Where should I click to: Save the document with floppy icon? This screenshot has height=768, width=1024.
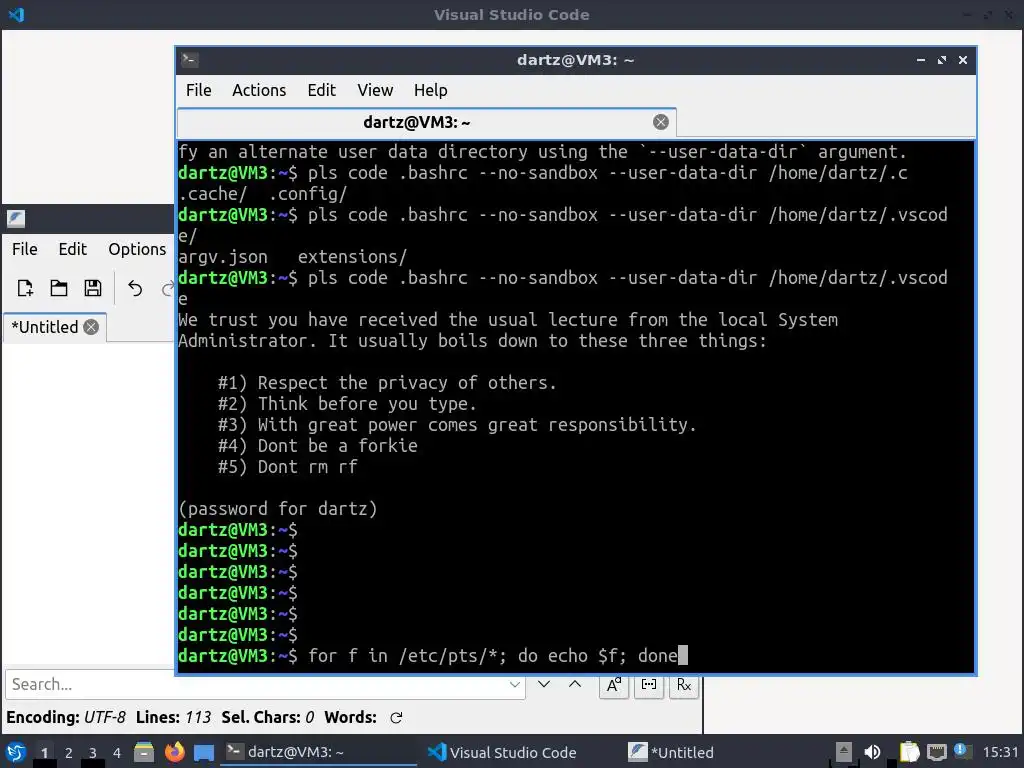[93, 288]
